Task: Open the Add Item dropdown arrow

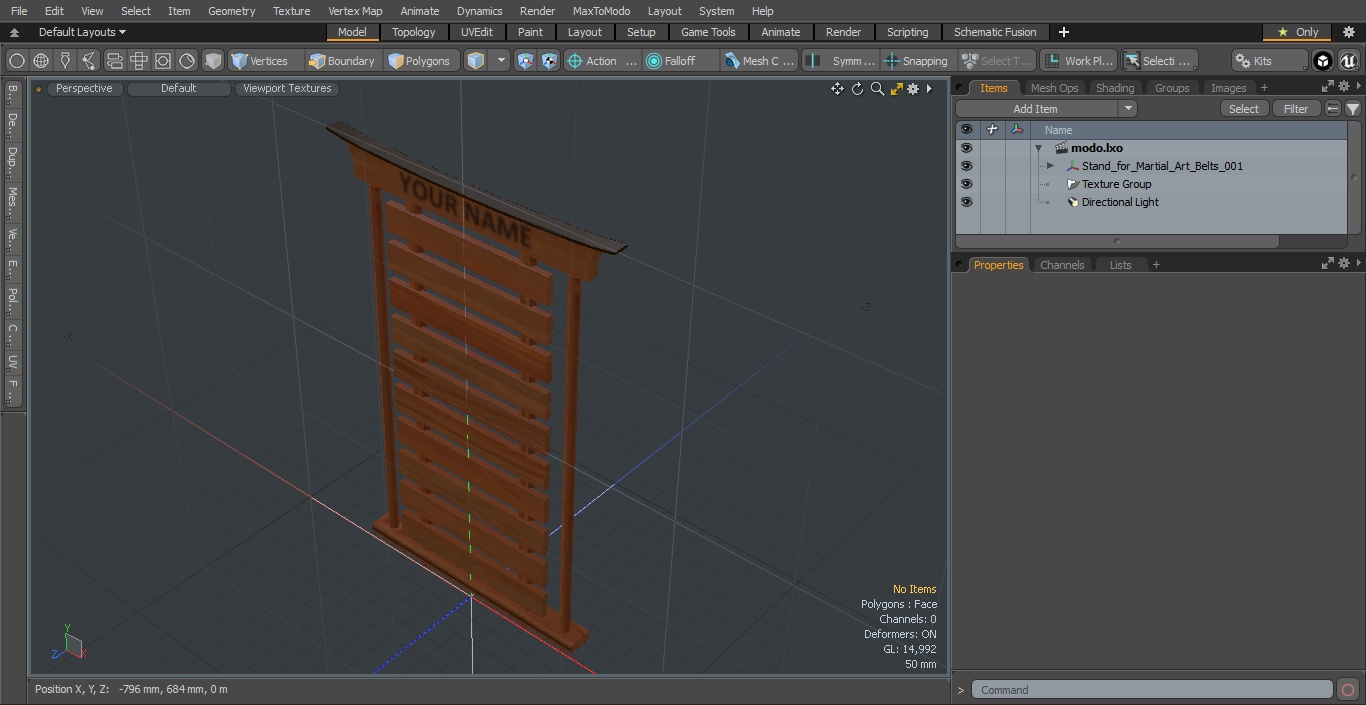Action: [1128, 109]
